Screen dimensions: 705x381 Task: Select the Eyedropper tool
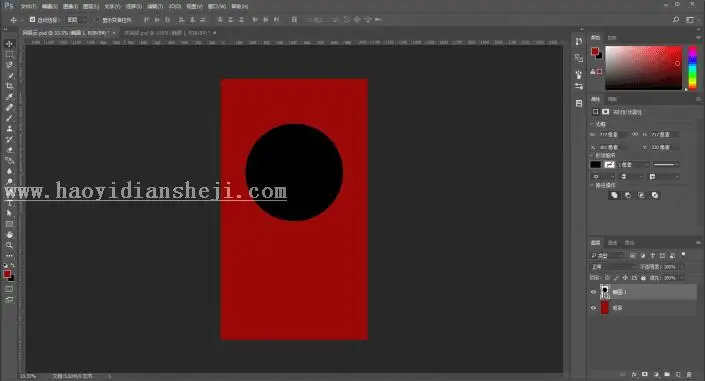click(9, 97)
